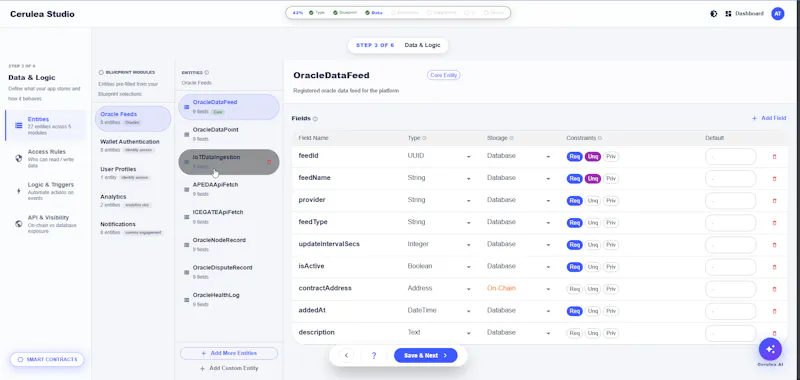Screen dimensions: 800x380
Task: Toggle dark mode icon in header
Action: click(x=714, y=14)
